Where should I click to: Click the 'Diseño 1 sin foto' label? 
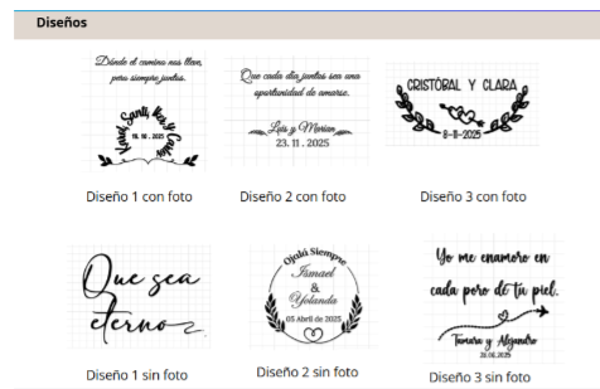pos(137,375)
